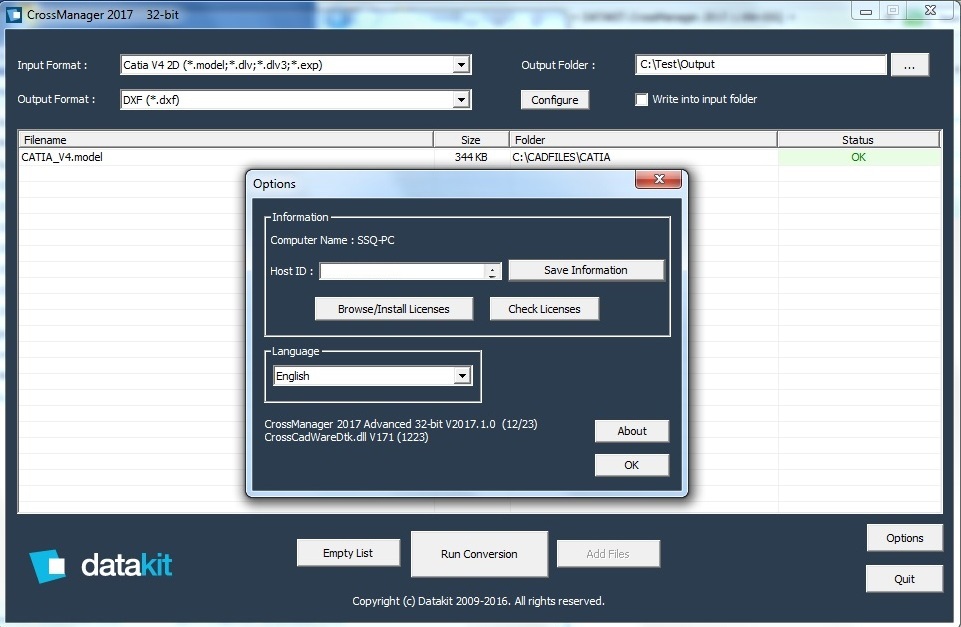Viewport: 961px width, 627px height.
Task: Click Save Information button
Action: click(x=586, y=270)
